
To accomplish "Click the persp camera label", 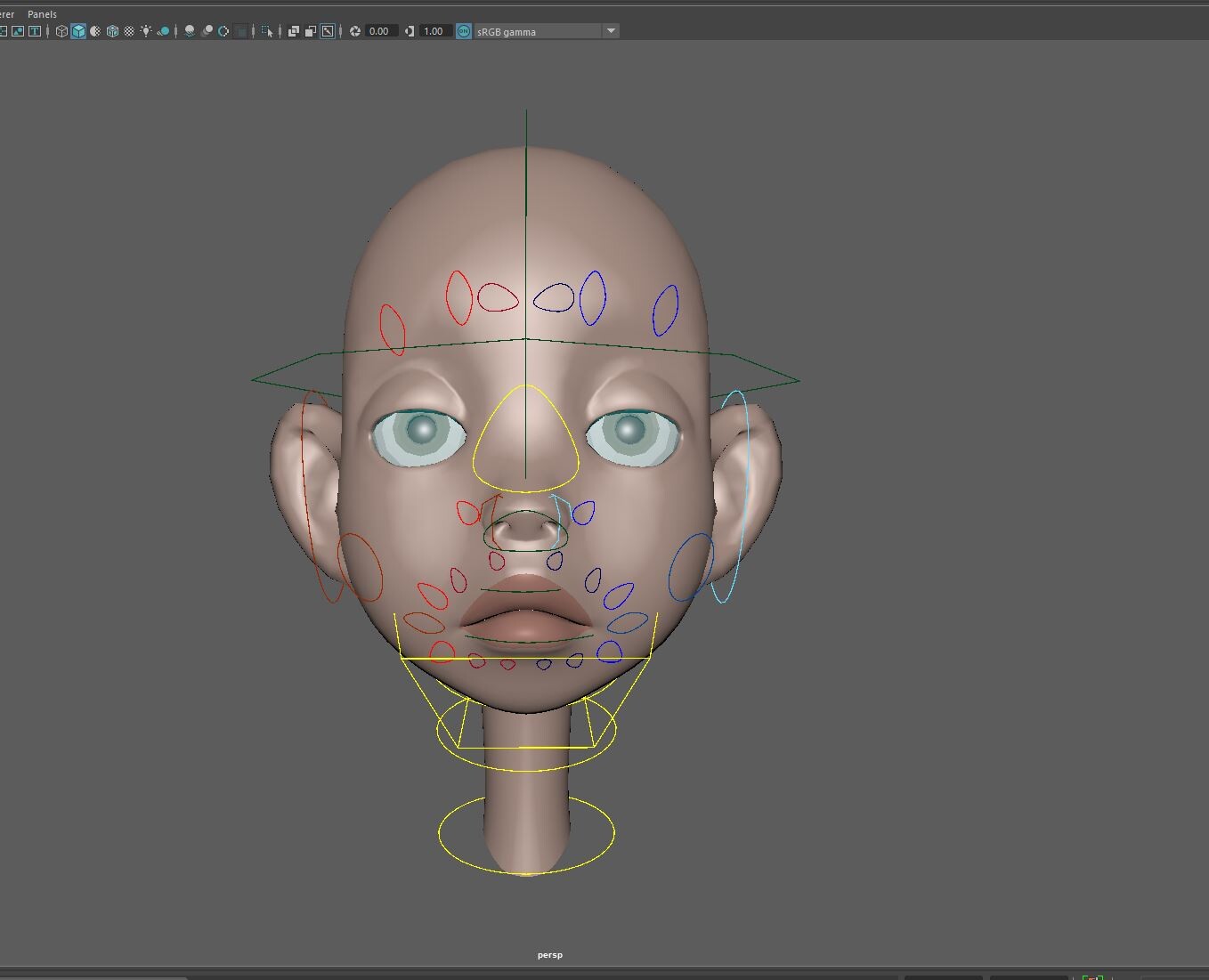I will [x=549, y=954].
